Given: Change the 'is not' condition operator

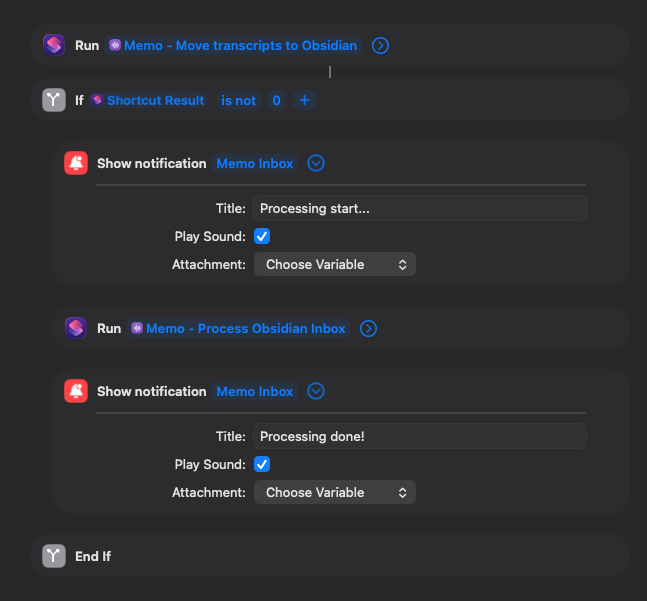Looking at the screenshot, I should point(238,100).
